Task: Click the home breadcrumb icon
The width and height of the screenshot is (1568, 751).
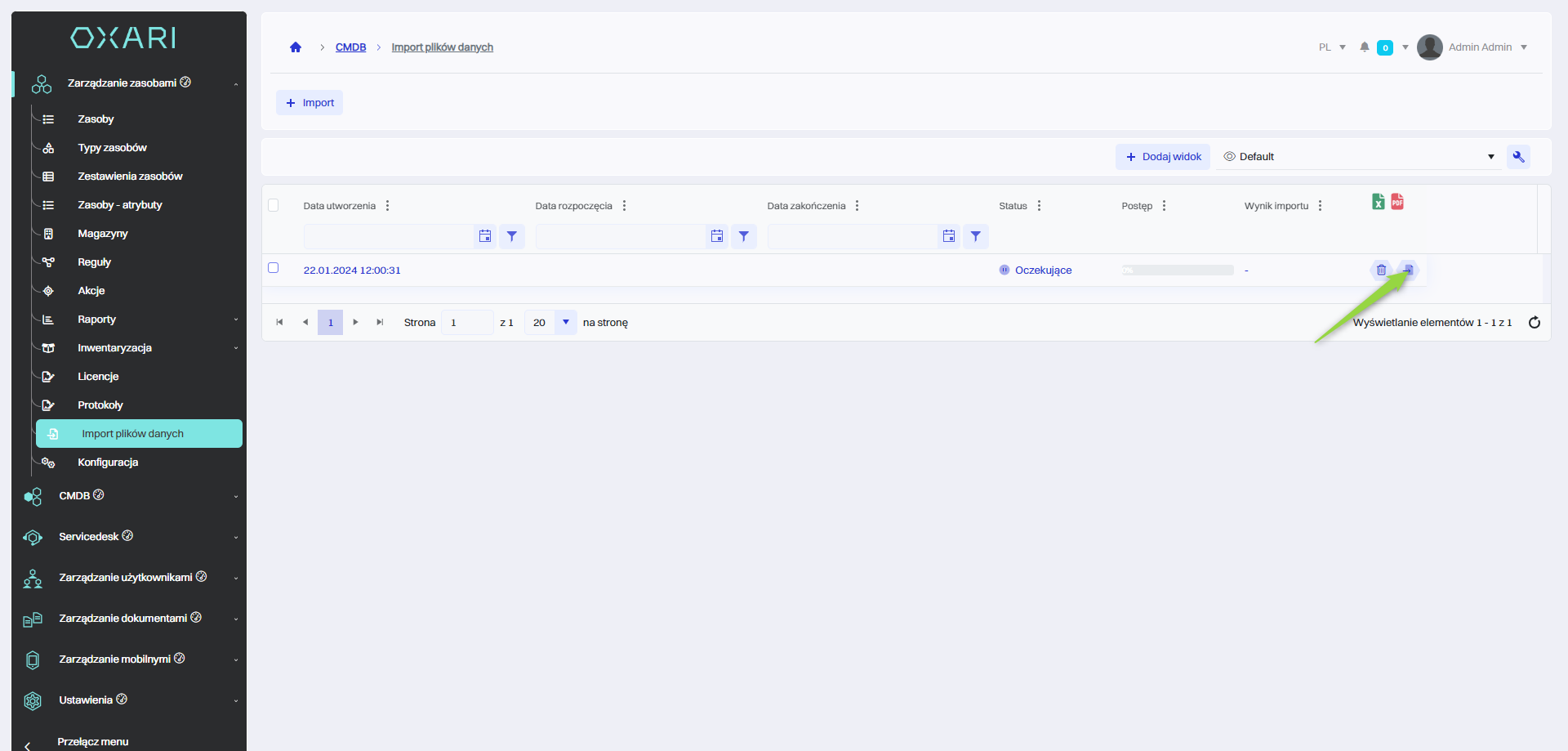Action: [296, 47]
